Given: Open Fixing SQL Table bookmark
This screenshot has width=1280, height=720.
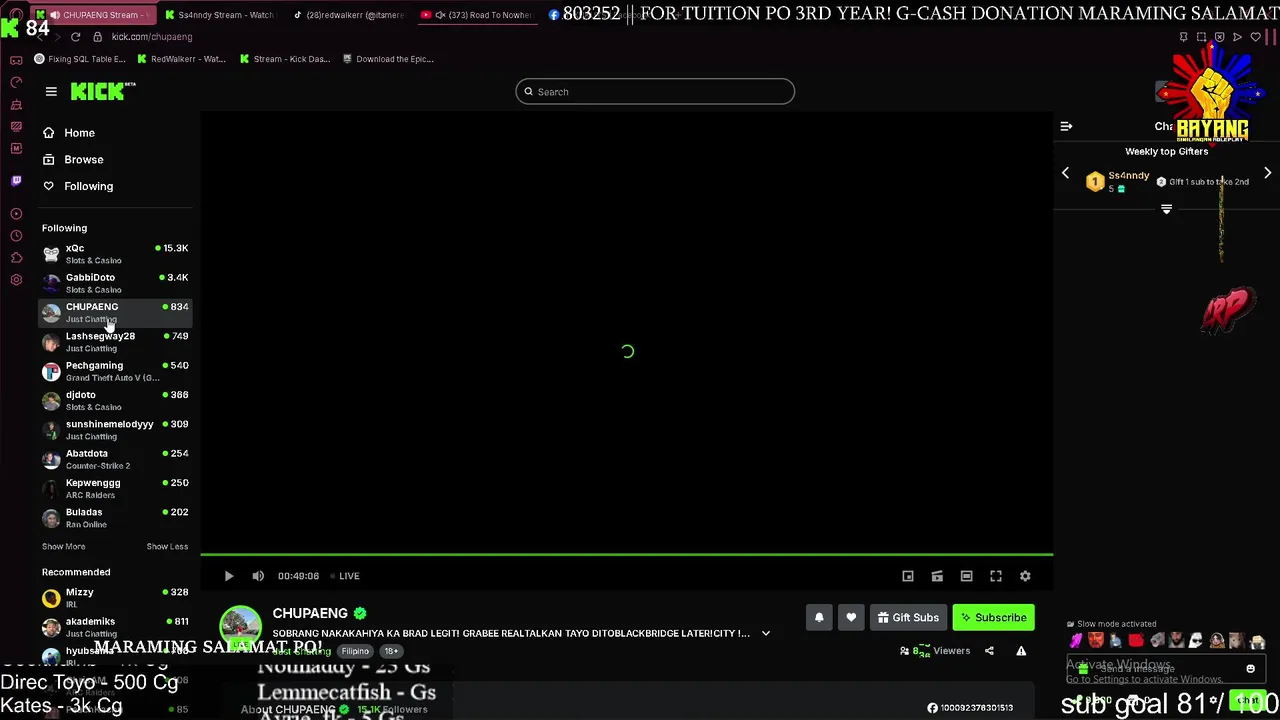Looking at the screenshot, I should [x=80, y=59].
